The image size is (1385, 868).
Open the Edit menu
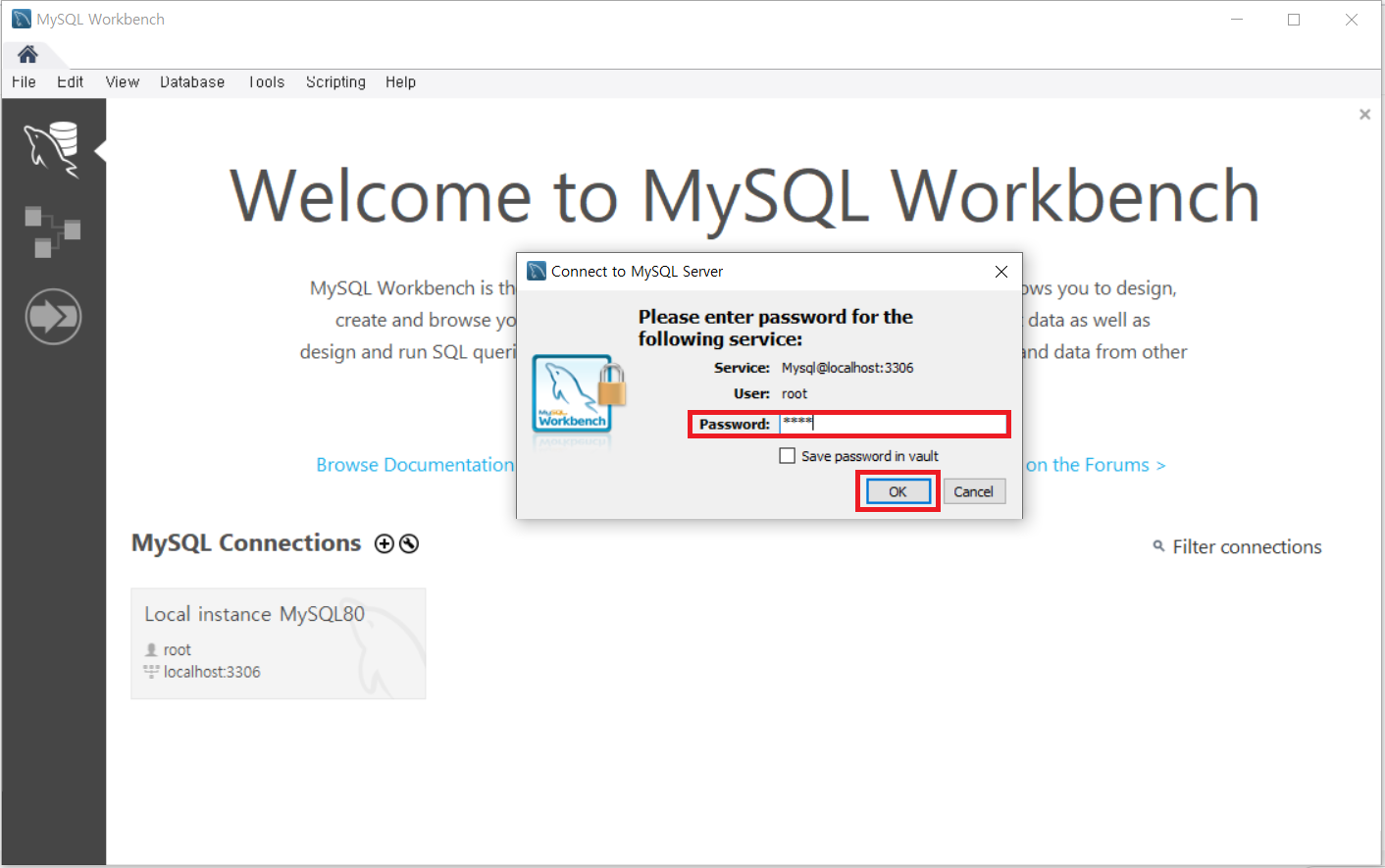point(70,82)
